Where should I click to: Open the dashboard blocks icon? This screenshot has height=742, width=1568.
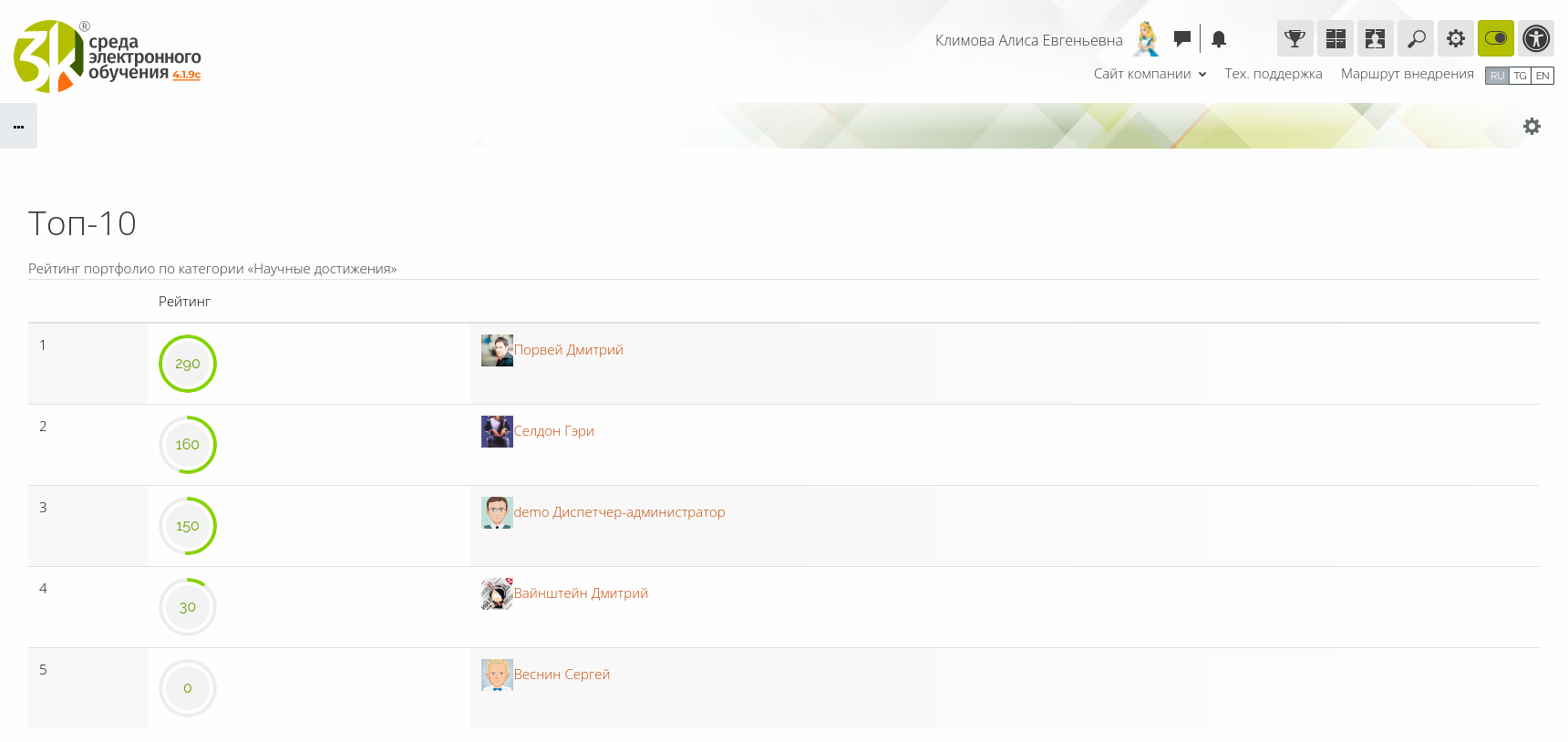[1335, 38]
